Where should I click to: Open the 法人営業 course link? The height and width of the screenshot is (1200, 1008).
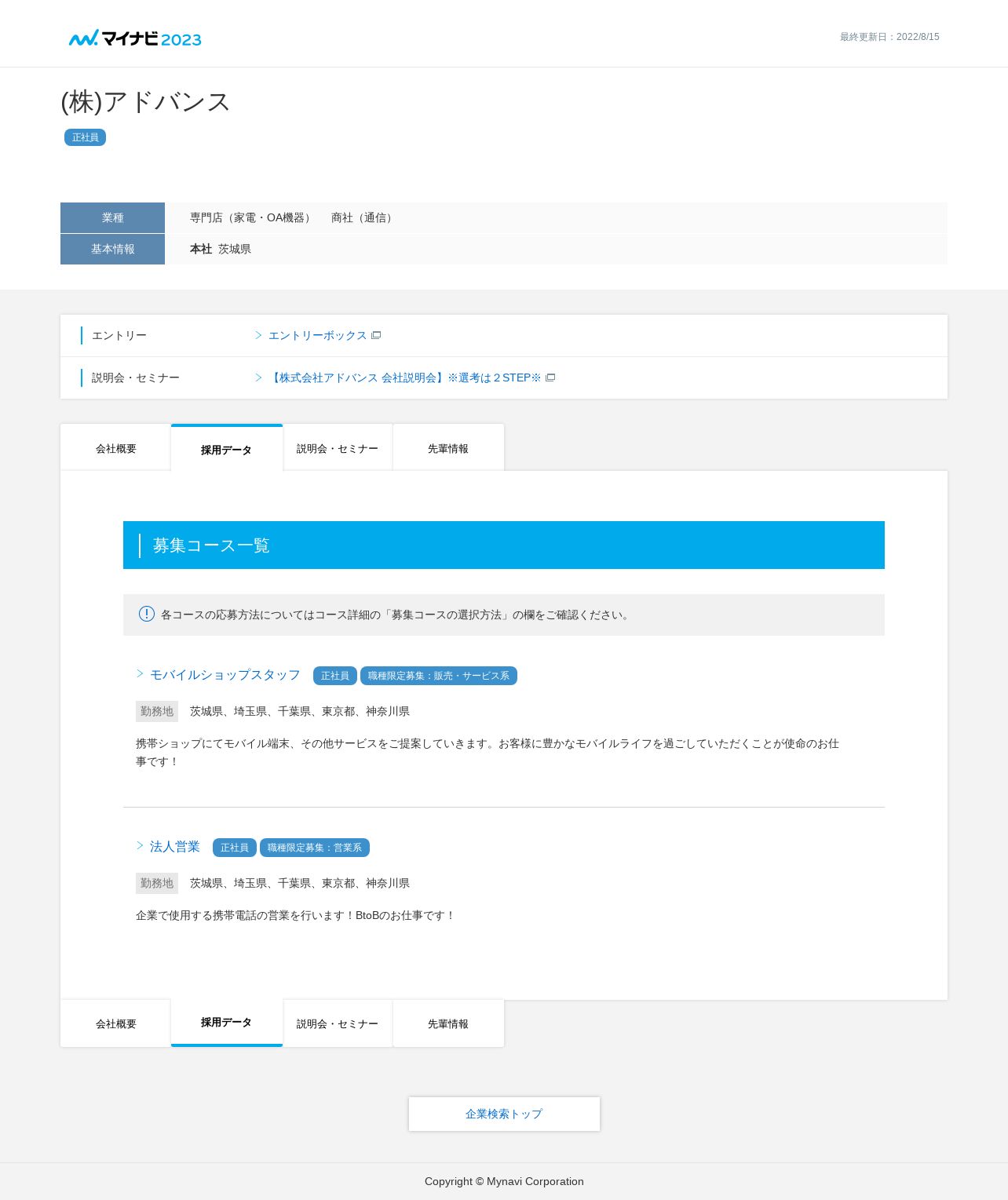(175, 847)
